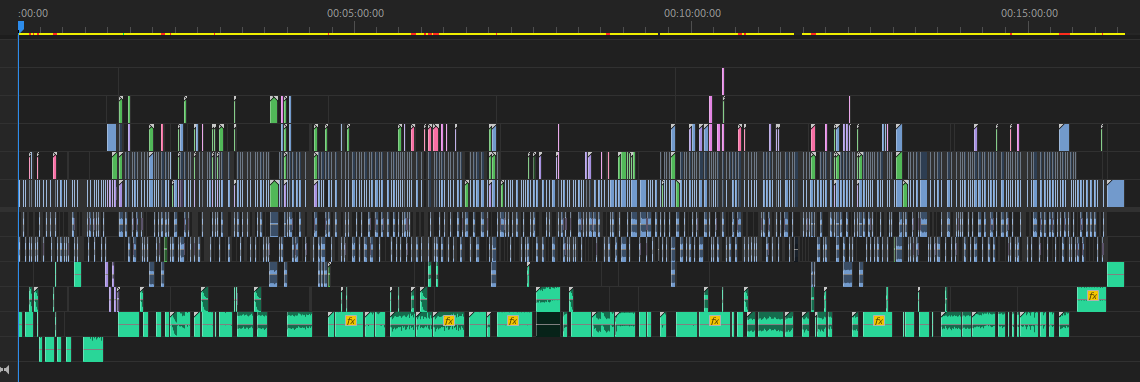Viewport: 1140px width, 382px height.
Task: Click the 00:15:00:00 timecode on the ruler
Action: point(1029,13)
